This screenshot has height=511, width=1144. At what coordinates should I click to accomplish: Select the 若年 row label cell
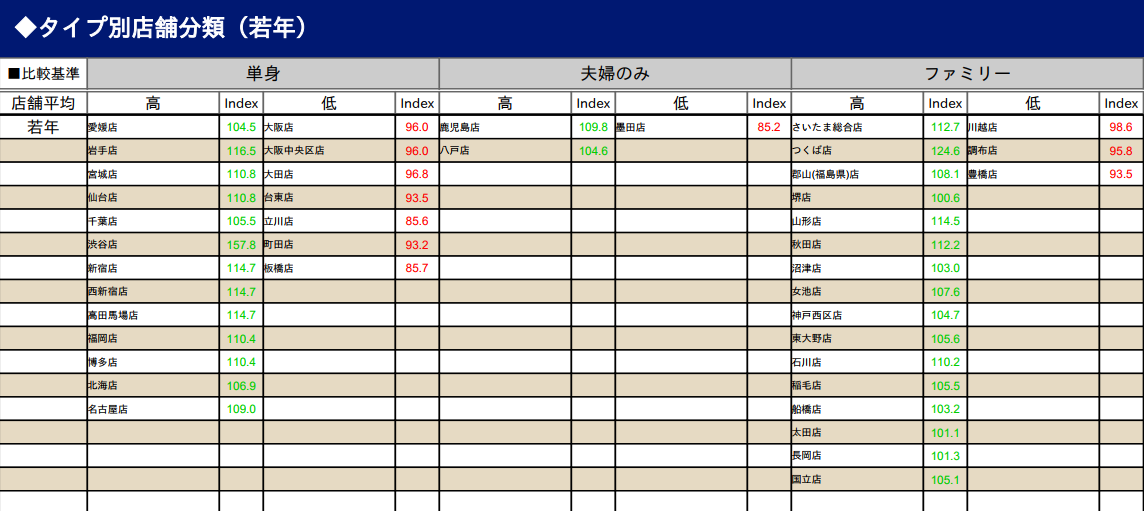point(44,127)
